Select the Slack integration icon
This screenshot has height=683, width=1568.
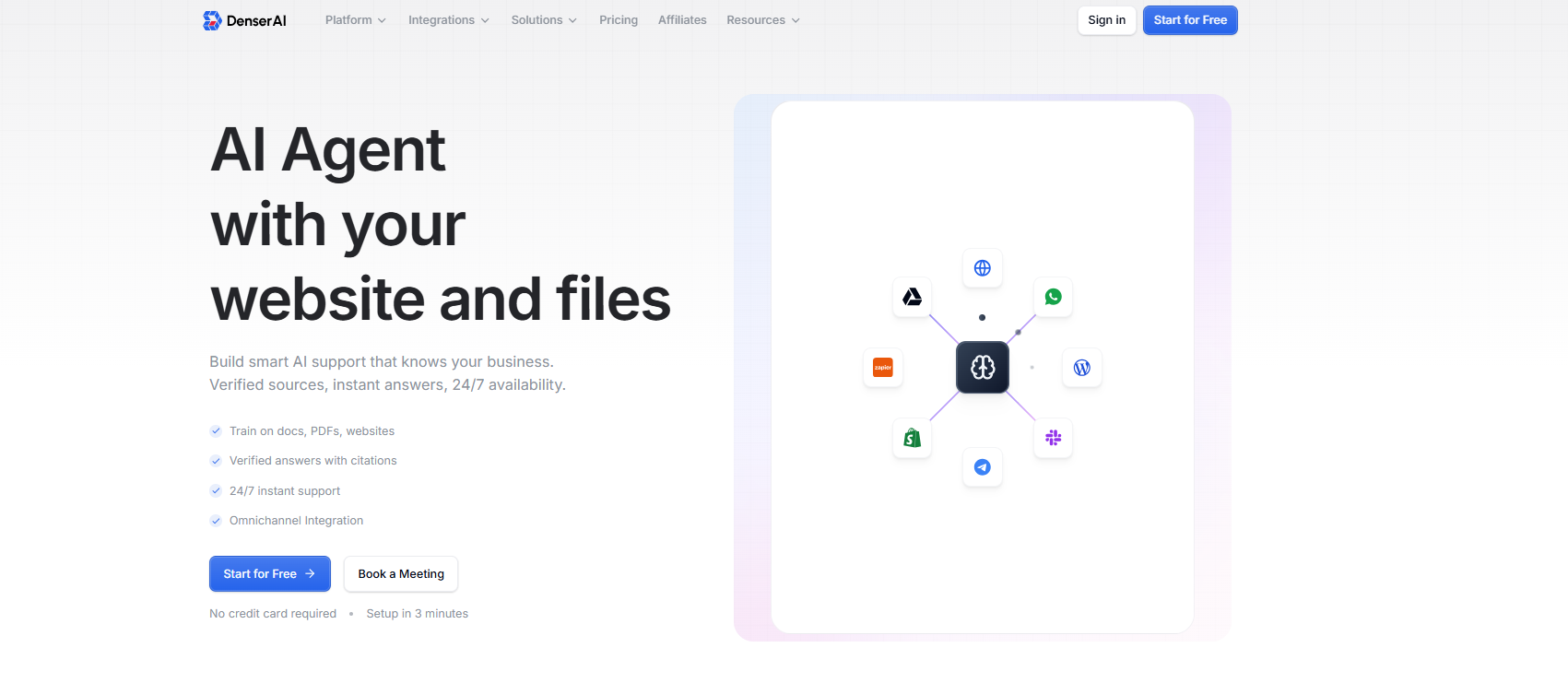[1053, 438]
